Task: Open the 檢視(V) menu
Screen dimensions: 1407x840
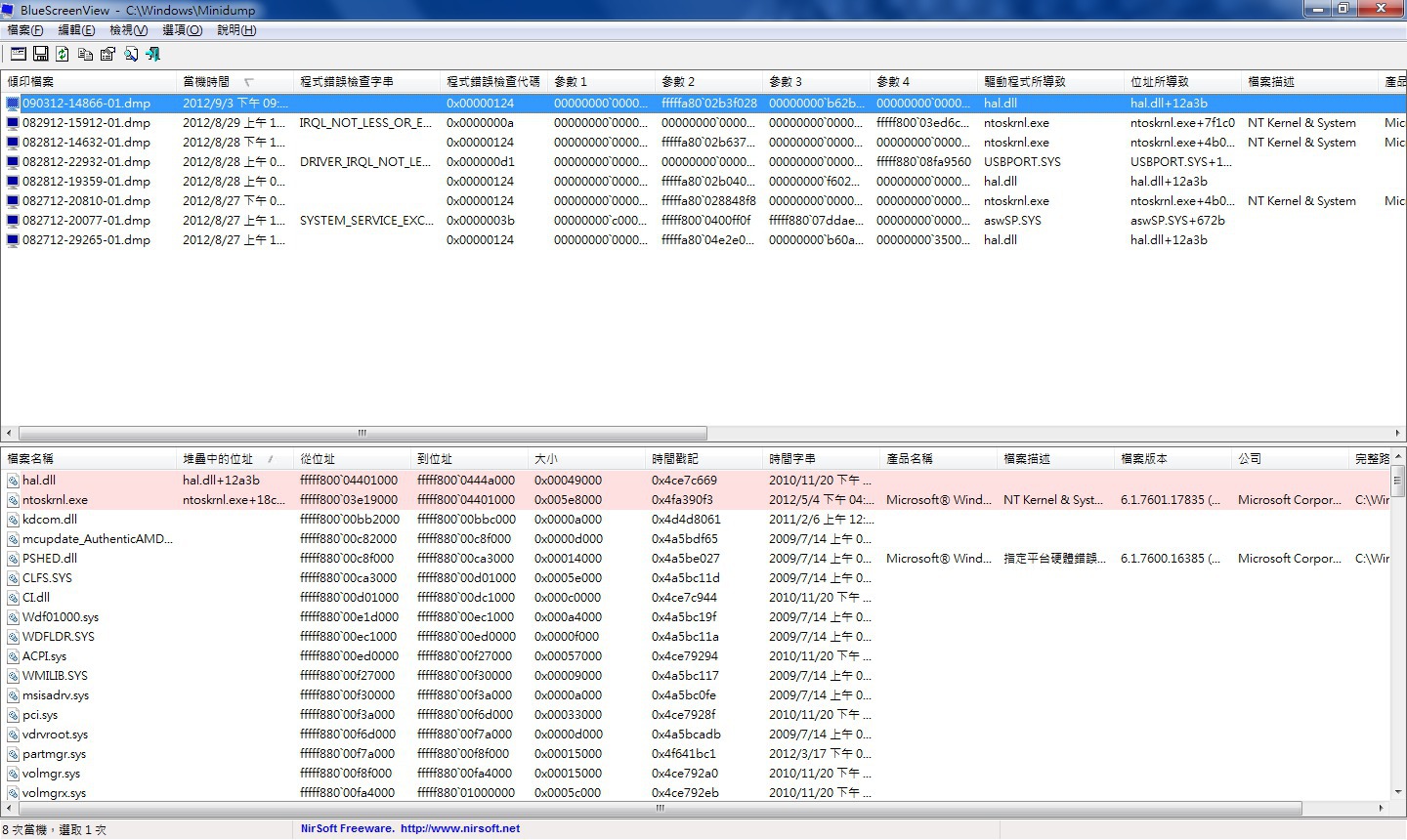Action: (128, 30)
